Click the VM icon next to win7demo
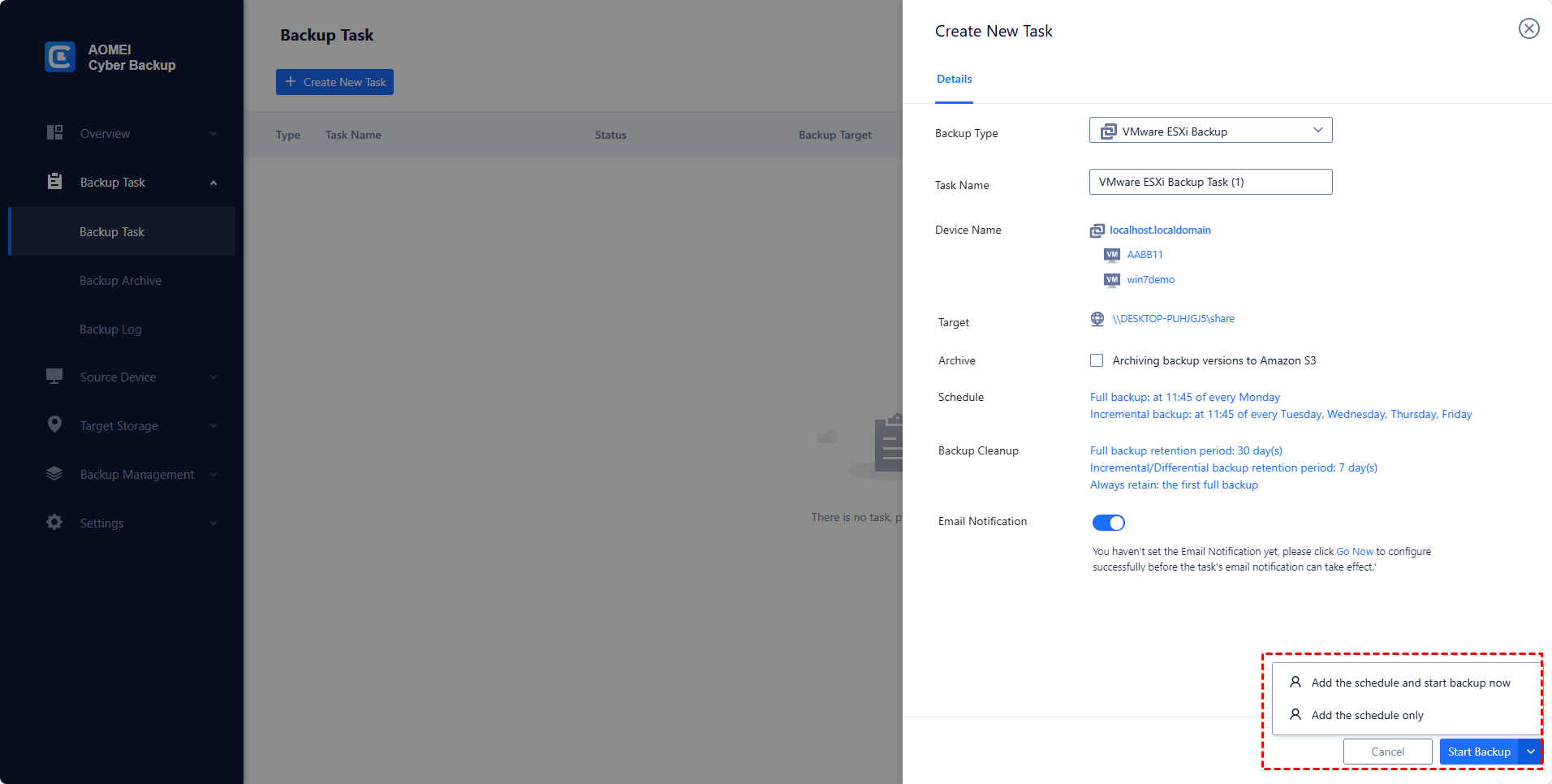This screenshot has height=784, width=1552. click(1112, 280)
